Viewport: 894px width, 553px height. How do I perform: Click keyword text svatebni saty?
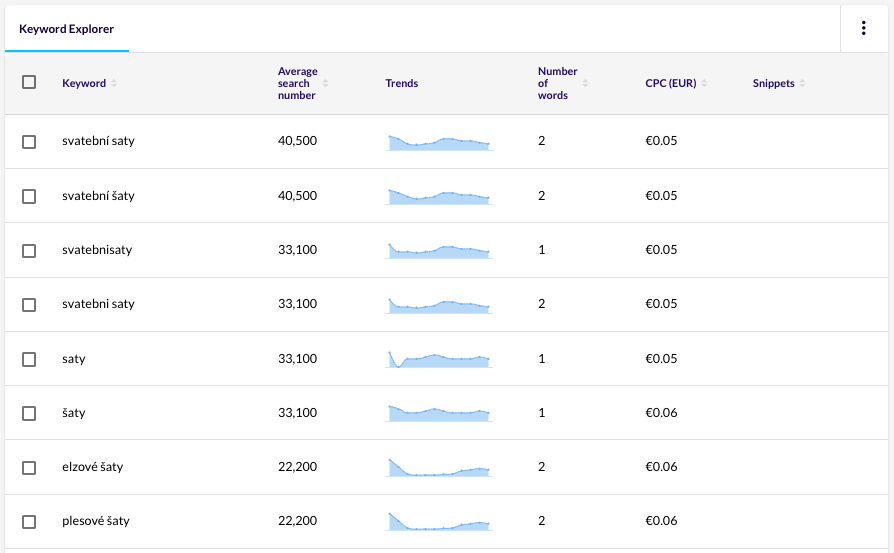98,304
